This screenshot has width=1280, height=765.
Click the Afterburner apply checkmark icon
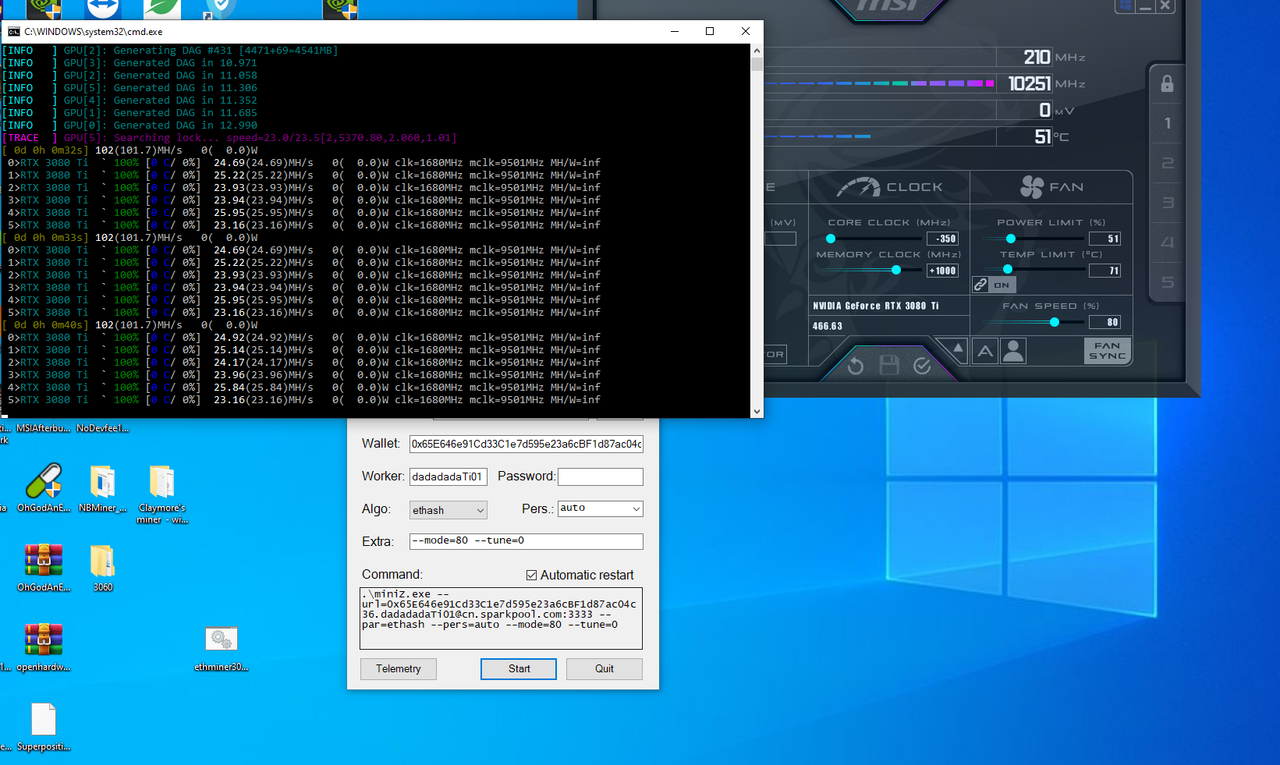tap(922, 366)
